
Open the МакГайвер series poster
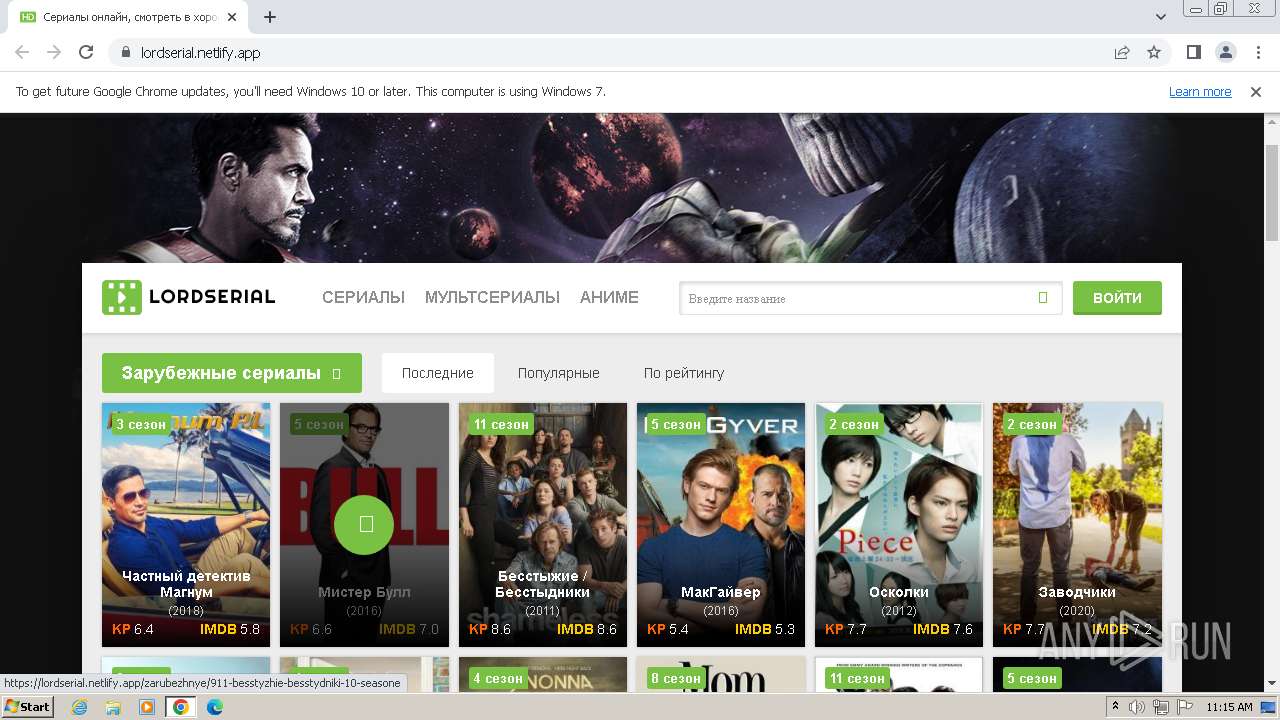[x=721, y=525]
